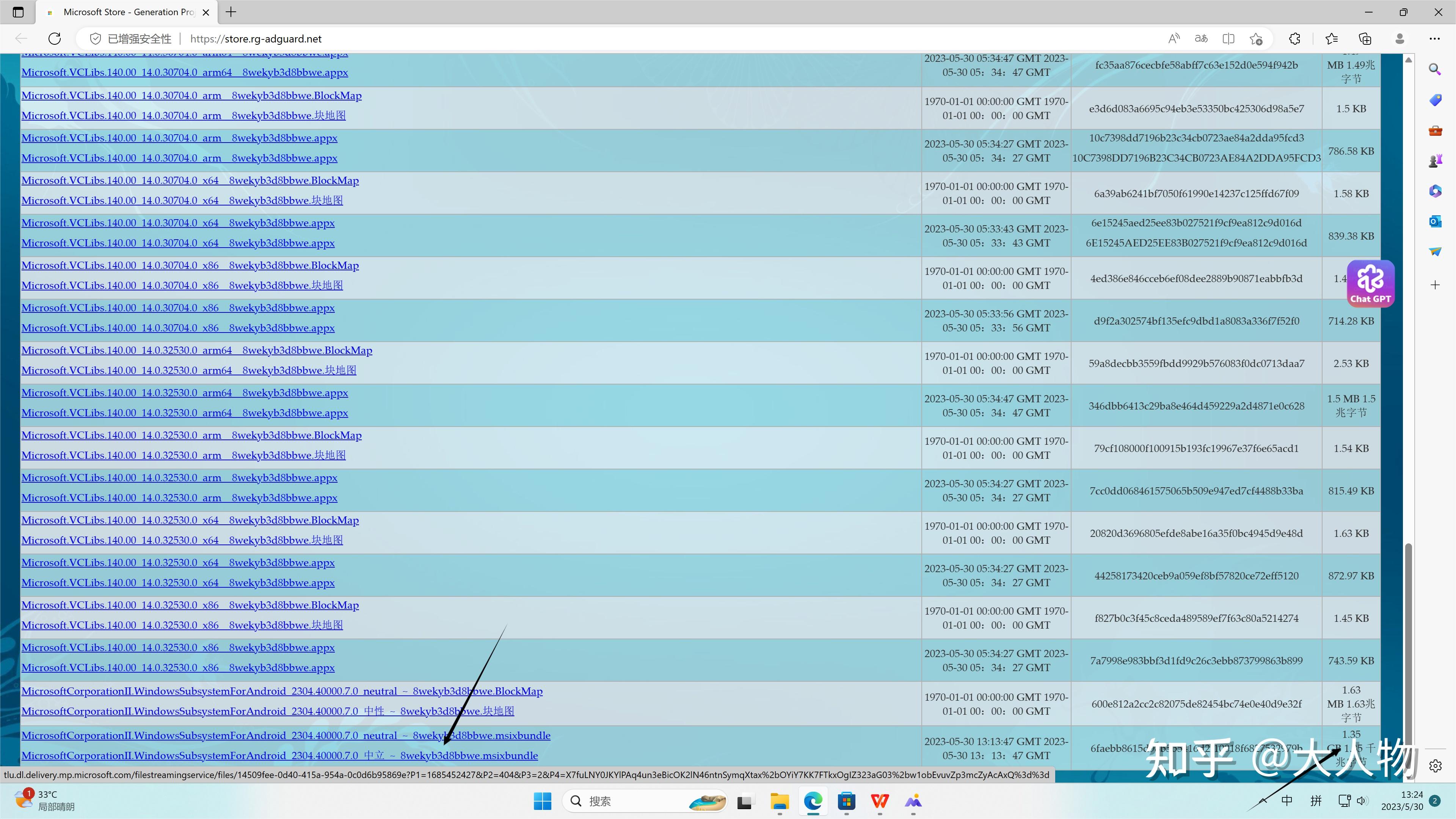Image resolution: width=1456 pixels, height=819 pixels.
Task: Toggle the 拼 input mode indicator
Action: click(x=1316, y=800)
